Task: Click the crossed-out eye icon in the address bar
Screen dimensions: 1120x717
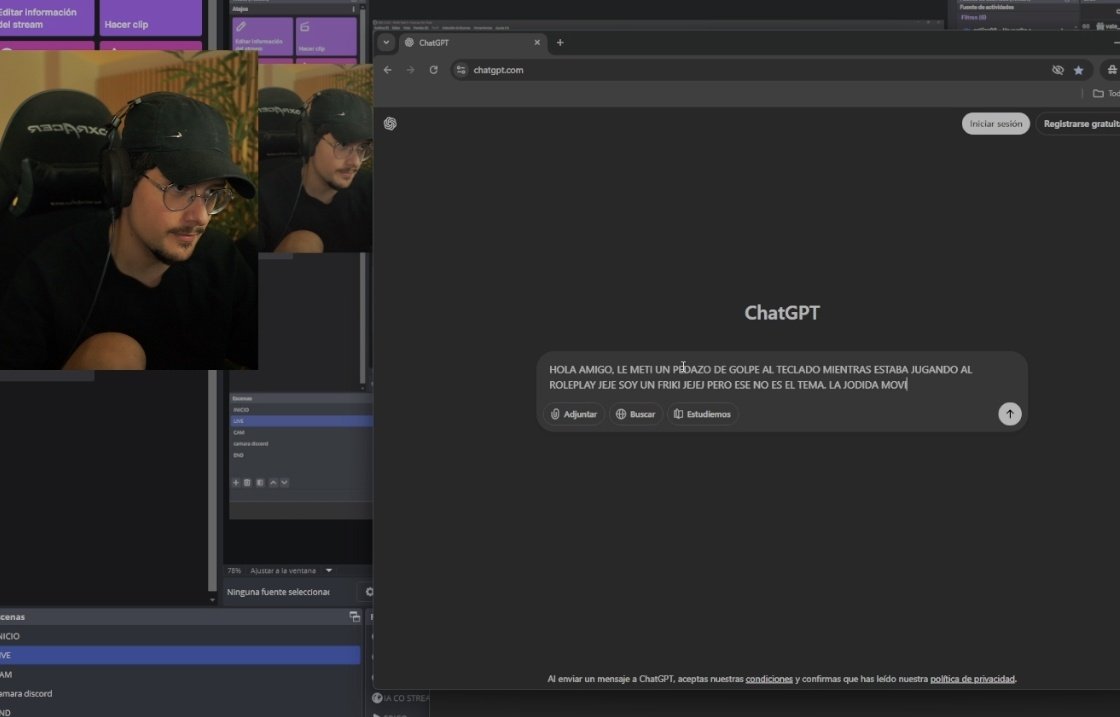Action: point(1057,70)
